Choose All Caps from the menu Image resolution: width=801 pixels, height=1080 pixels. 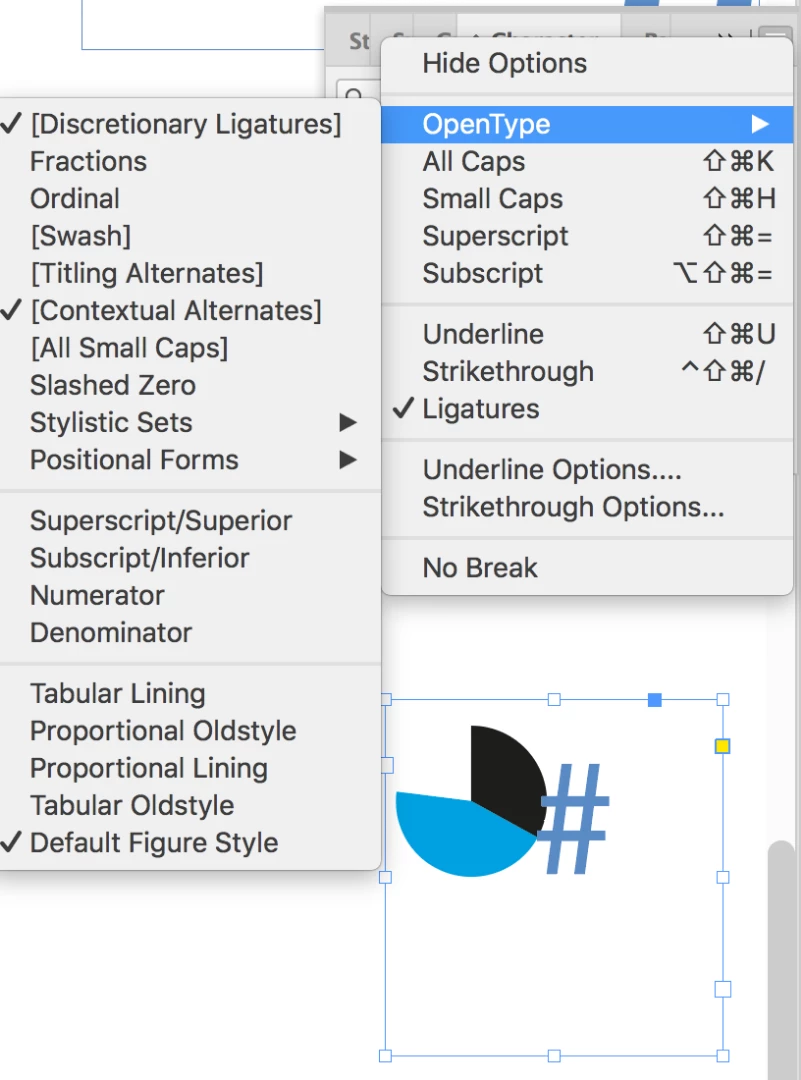pos(473,161)
